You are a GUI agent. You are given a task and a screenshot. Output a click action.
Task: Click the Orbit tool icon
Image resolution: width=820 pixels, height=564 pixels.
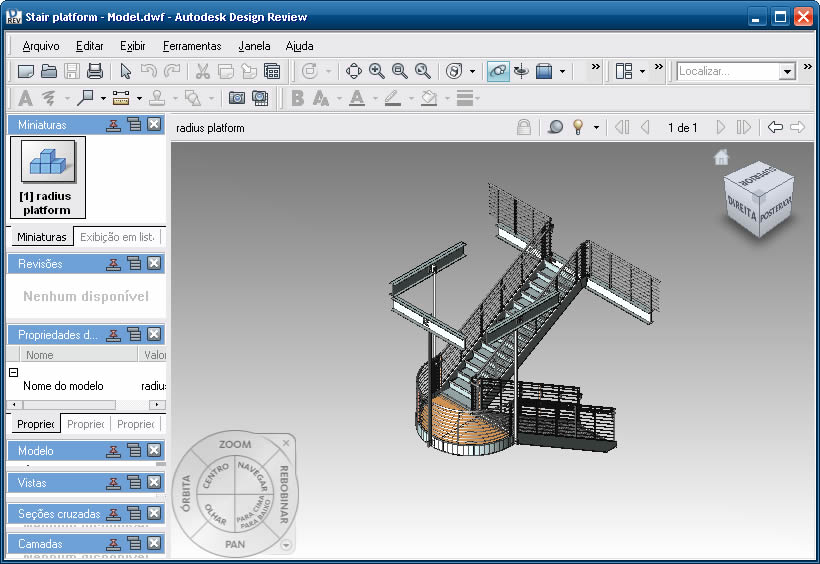(497, 71)
